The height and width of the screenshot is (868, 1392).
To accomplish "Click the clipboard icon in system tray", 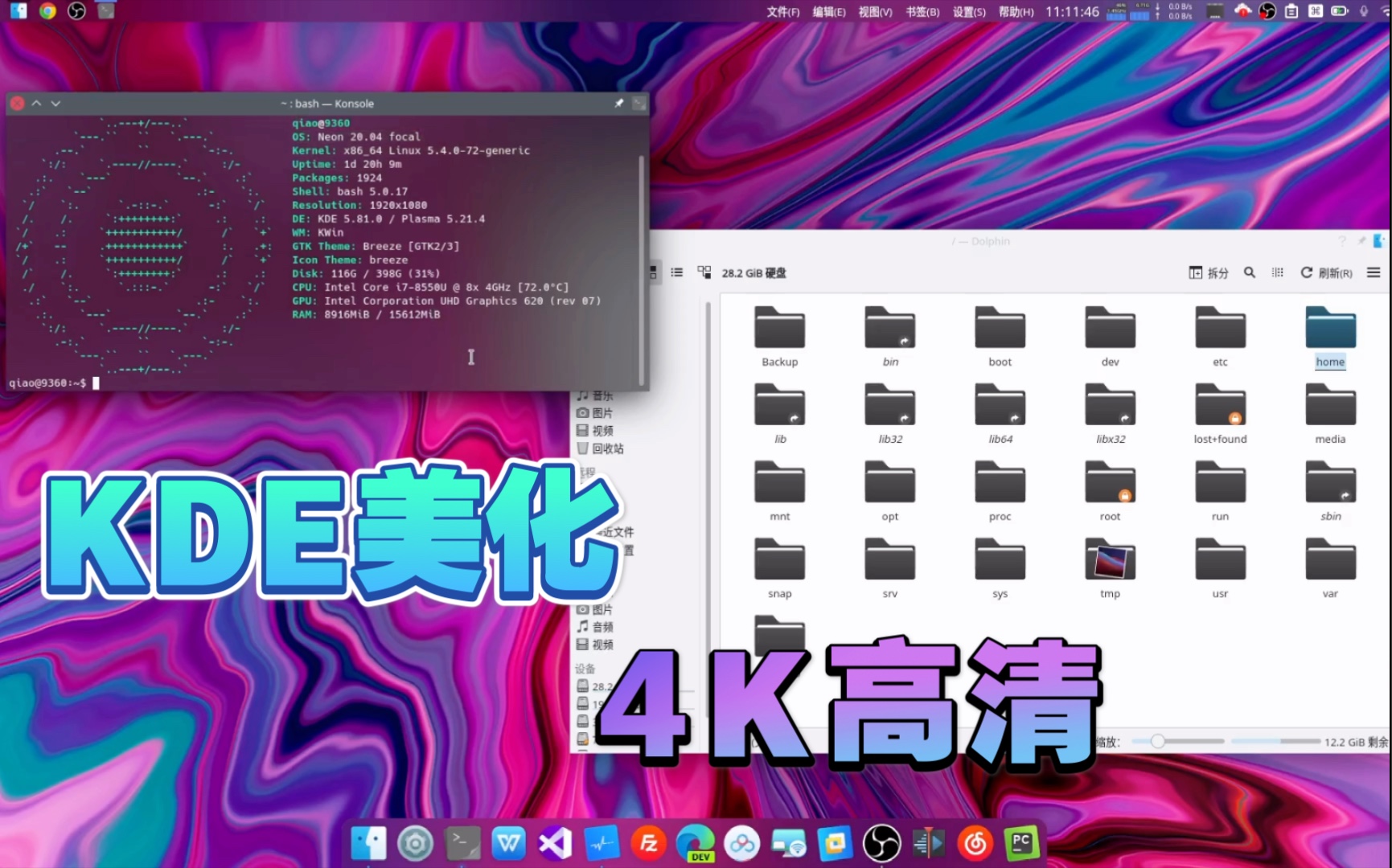I will 1291,11.
